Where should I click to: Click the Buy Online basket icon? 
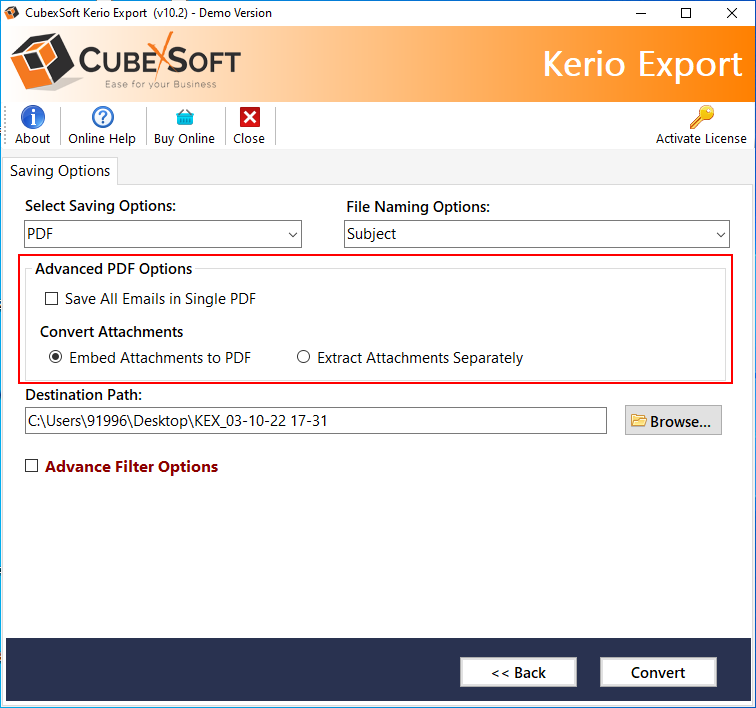point(185,117)
